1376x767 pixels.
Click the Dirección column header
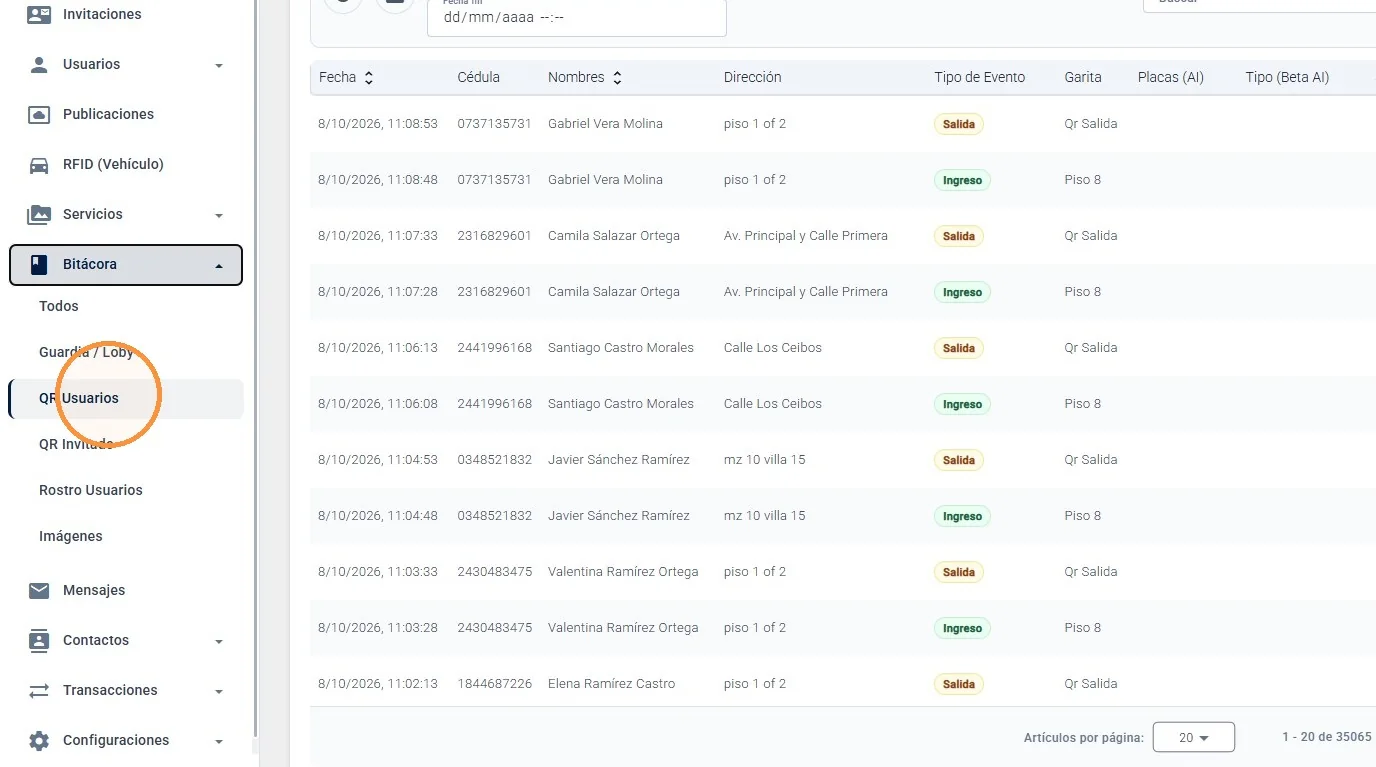click(753, 77)
